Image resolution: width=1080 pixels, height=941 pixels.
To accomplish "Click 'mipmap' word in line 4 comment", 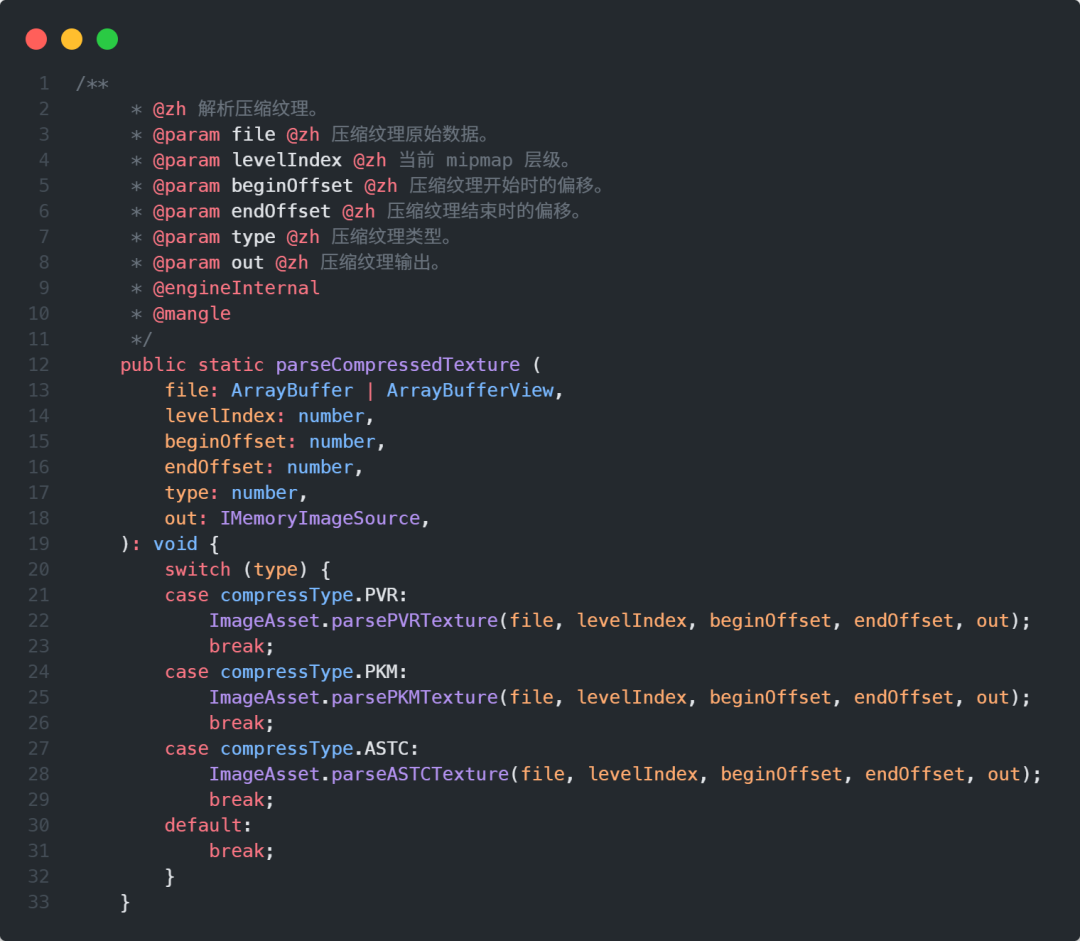I will pos(479,160).
